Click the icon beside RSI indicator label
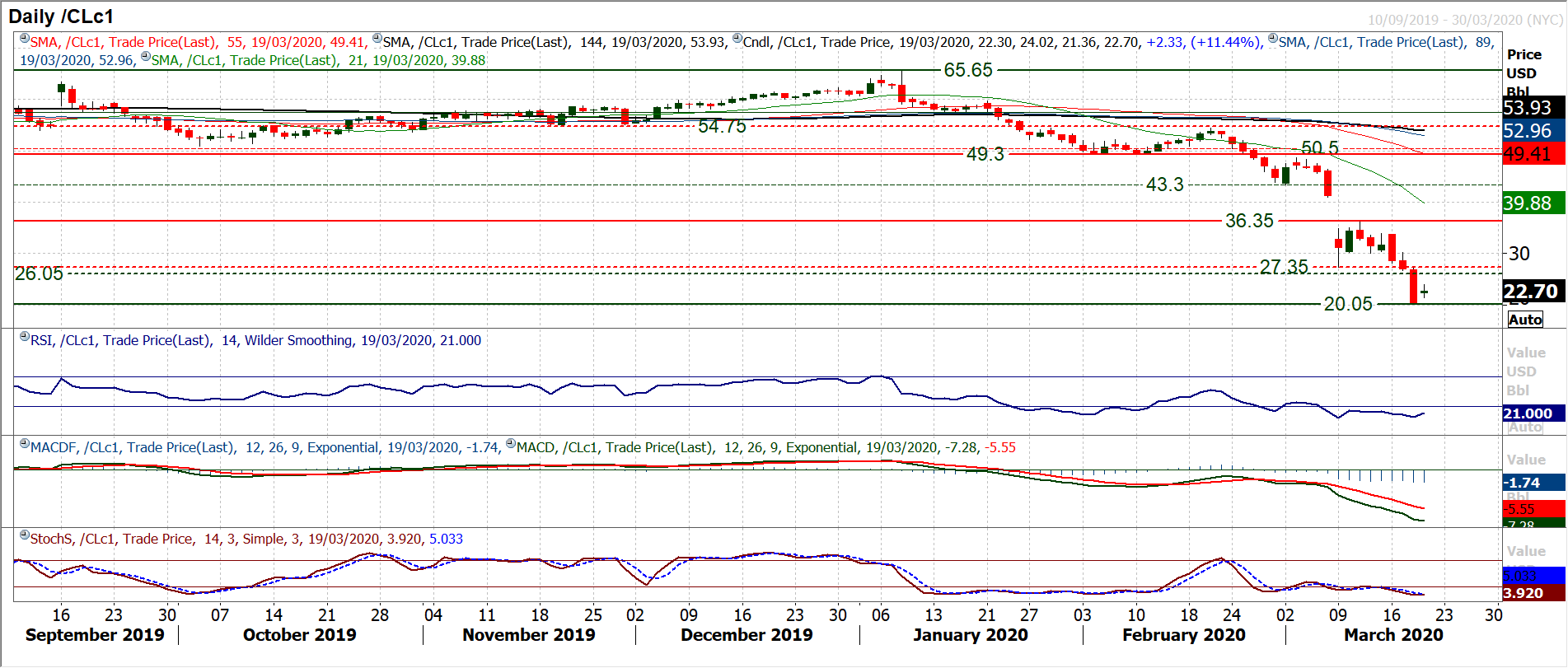The width and height of the screenshot is (1568, 668). click(x=25, y=337)
